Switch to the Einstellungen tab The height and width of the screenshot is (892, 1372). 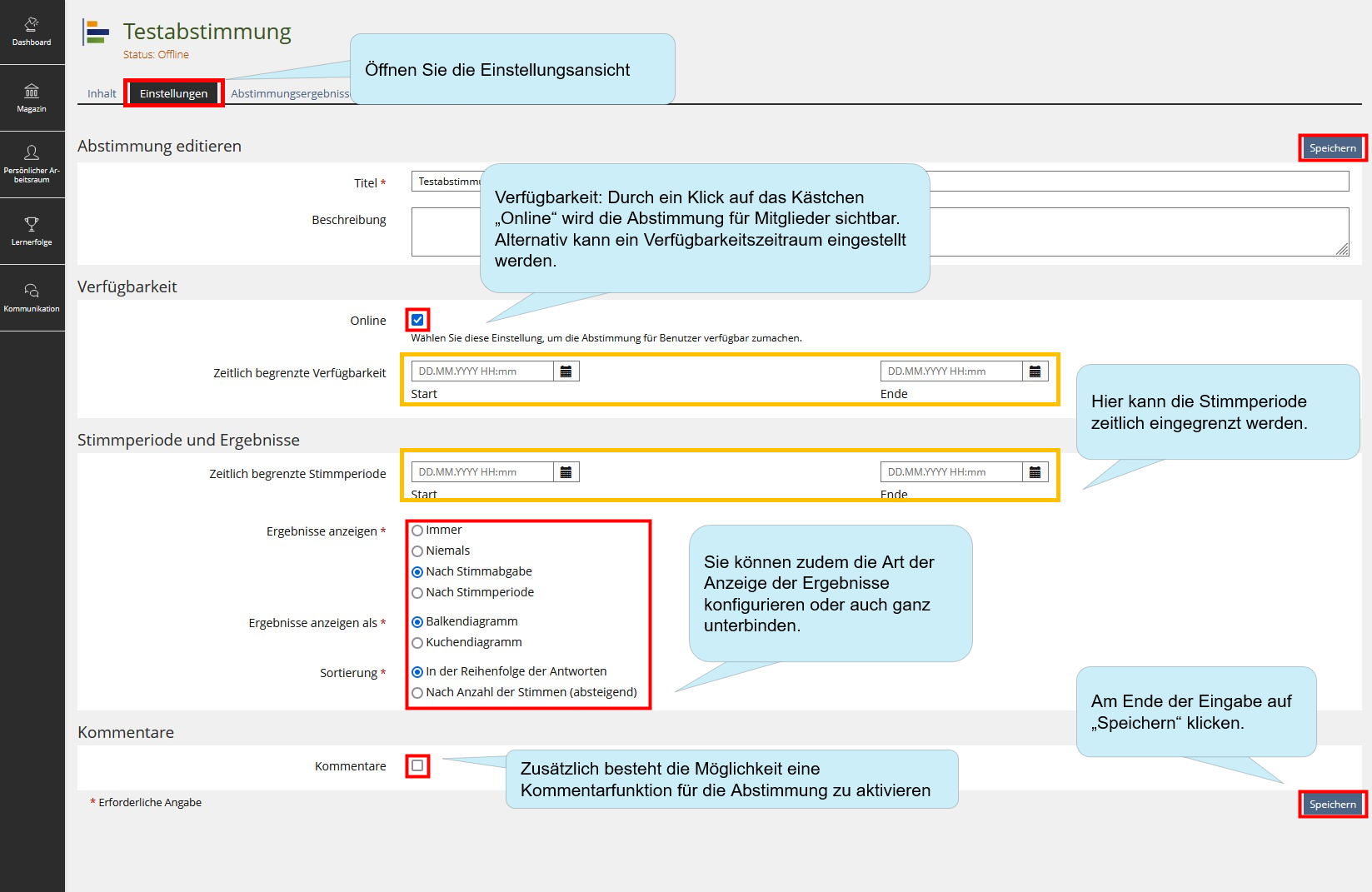point(173,93)
